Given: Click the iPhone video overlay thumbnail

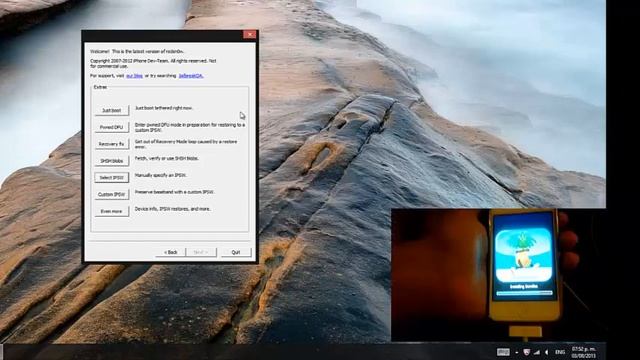Looking at the screenshot, I should point(498,275).
